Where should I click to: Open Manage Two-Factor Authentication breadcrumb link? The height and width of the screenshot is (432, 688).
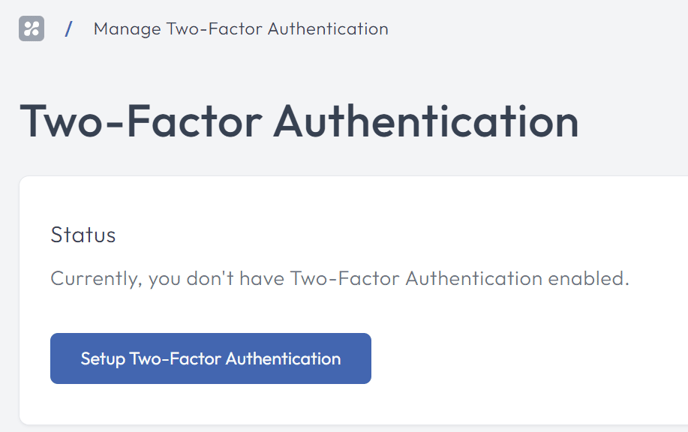(241, 29)
